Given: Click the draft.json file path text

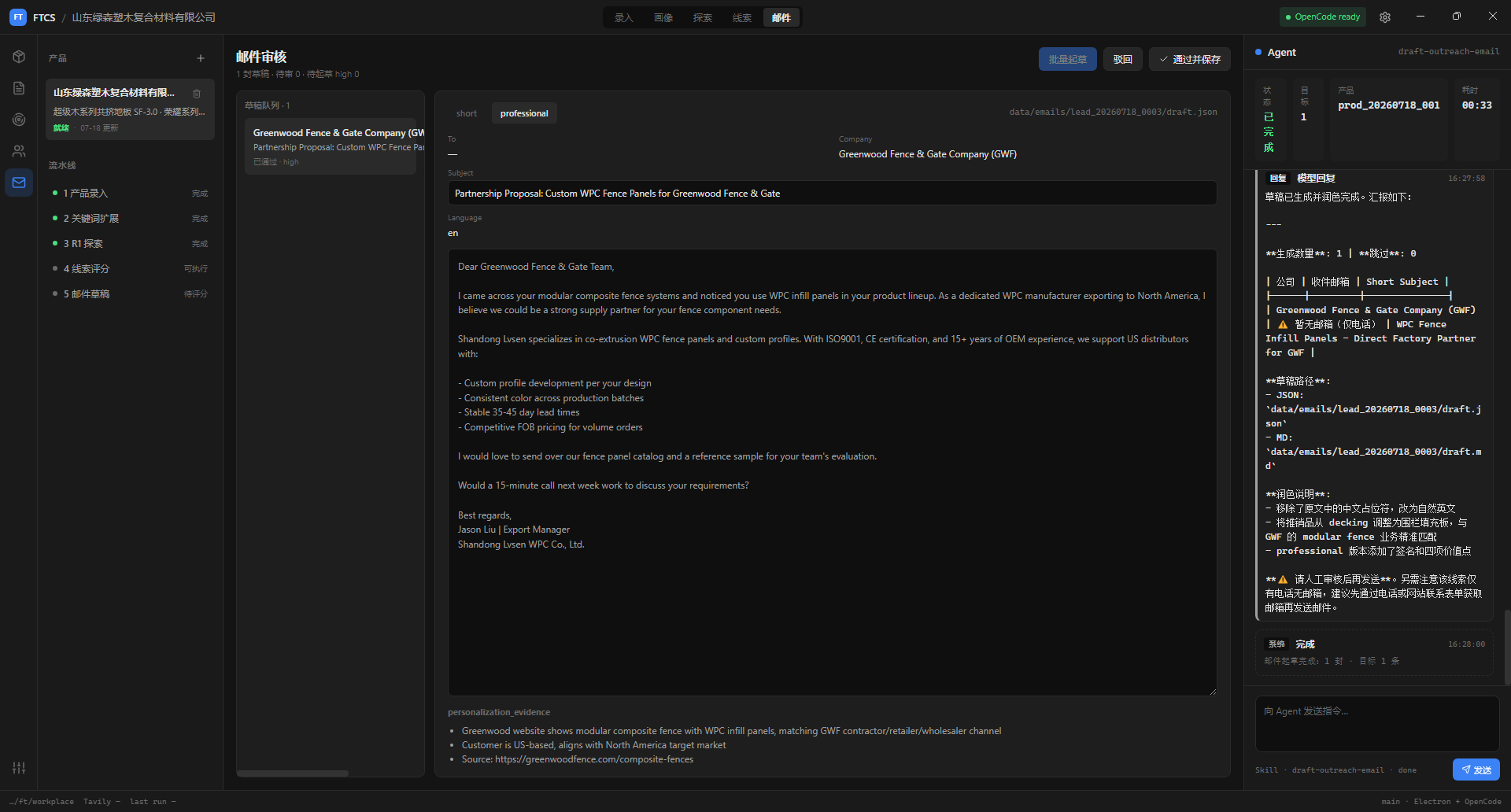Looking at the screenshot, I should click(x=1113, y=113).
